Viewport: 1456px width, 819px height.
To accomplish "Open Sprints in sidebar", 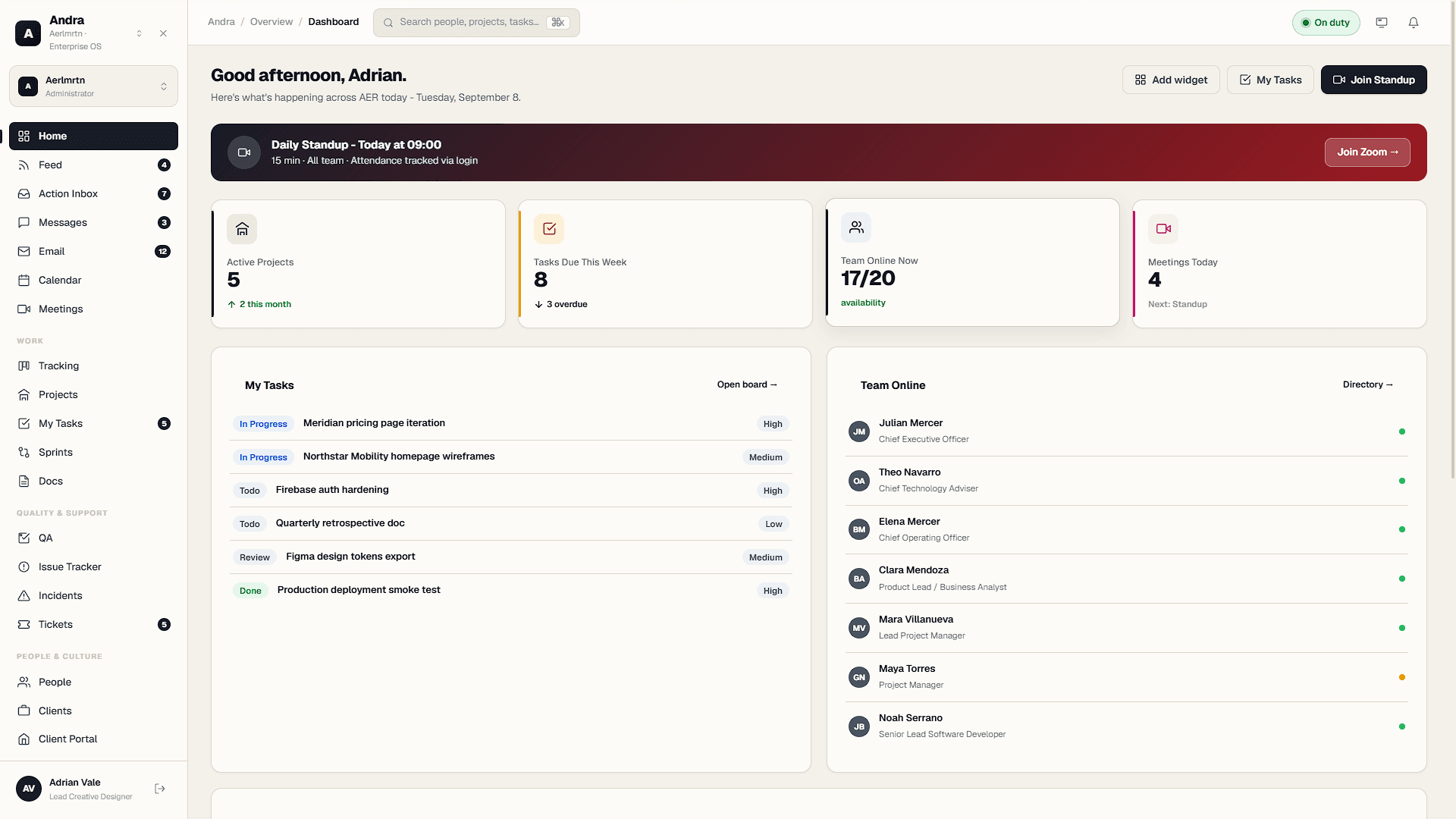I will [93, 453].
